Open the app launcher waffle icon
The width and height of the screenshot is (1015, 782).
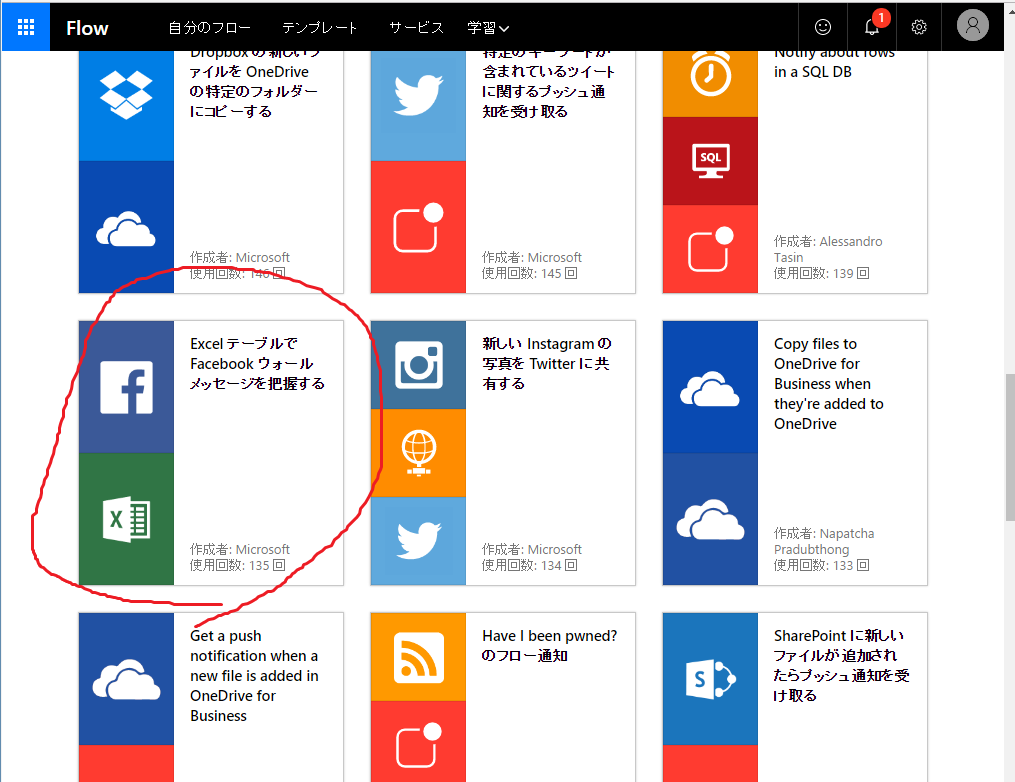click(x=26, y=27)
